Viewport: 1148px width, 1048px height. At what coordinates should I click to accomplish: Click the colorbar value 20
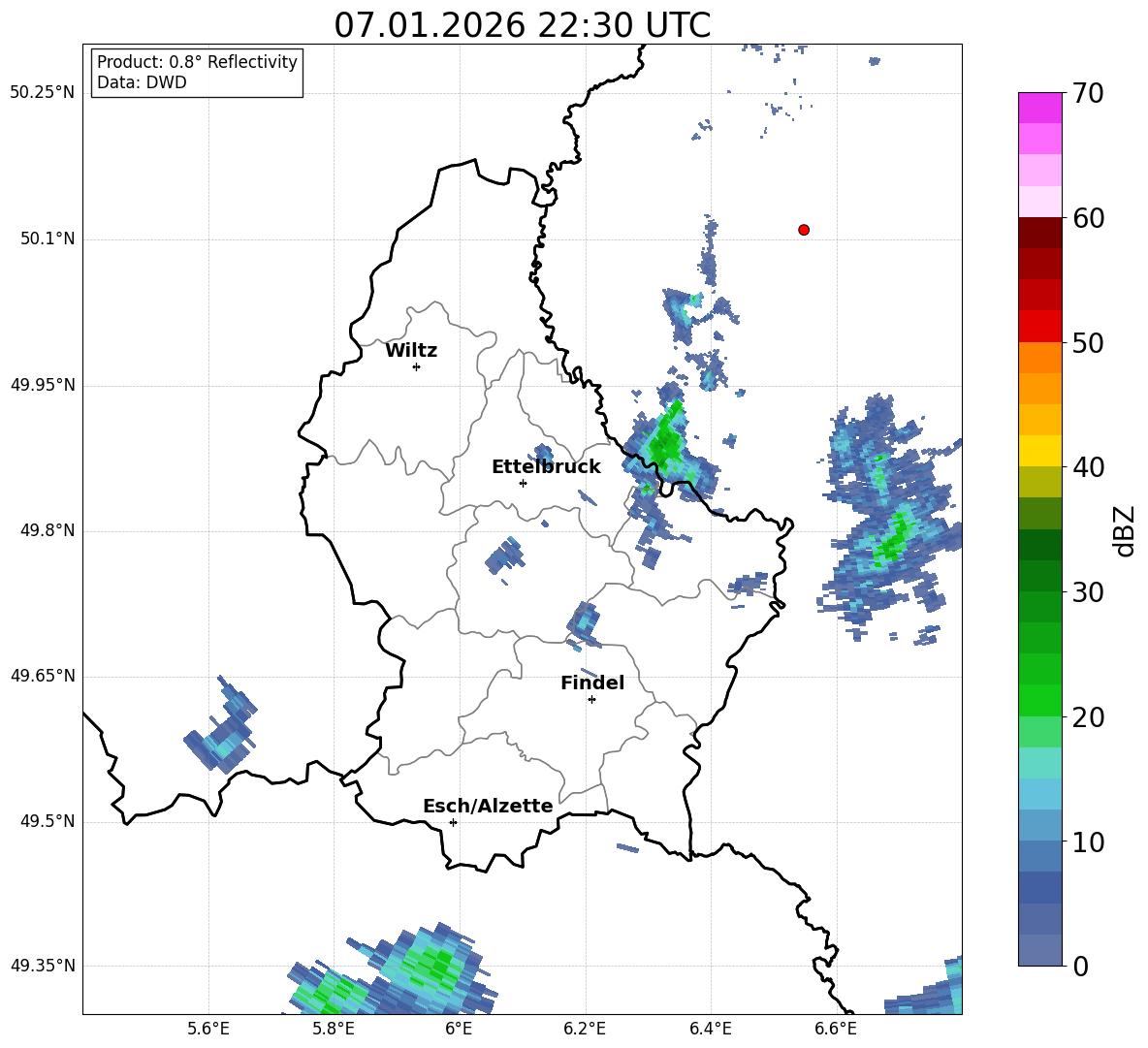click(1088, 717)
